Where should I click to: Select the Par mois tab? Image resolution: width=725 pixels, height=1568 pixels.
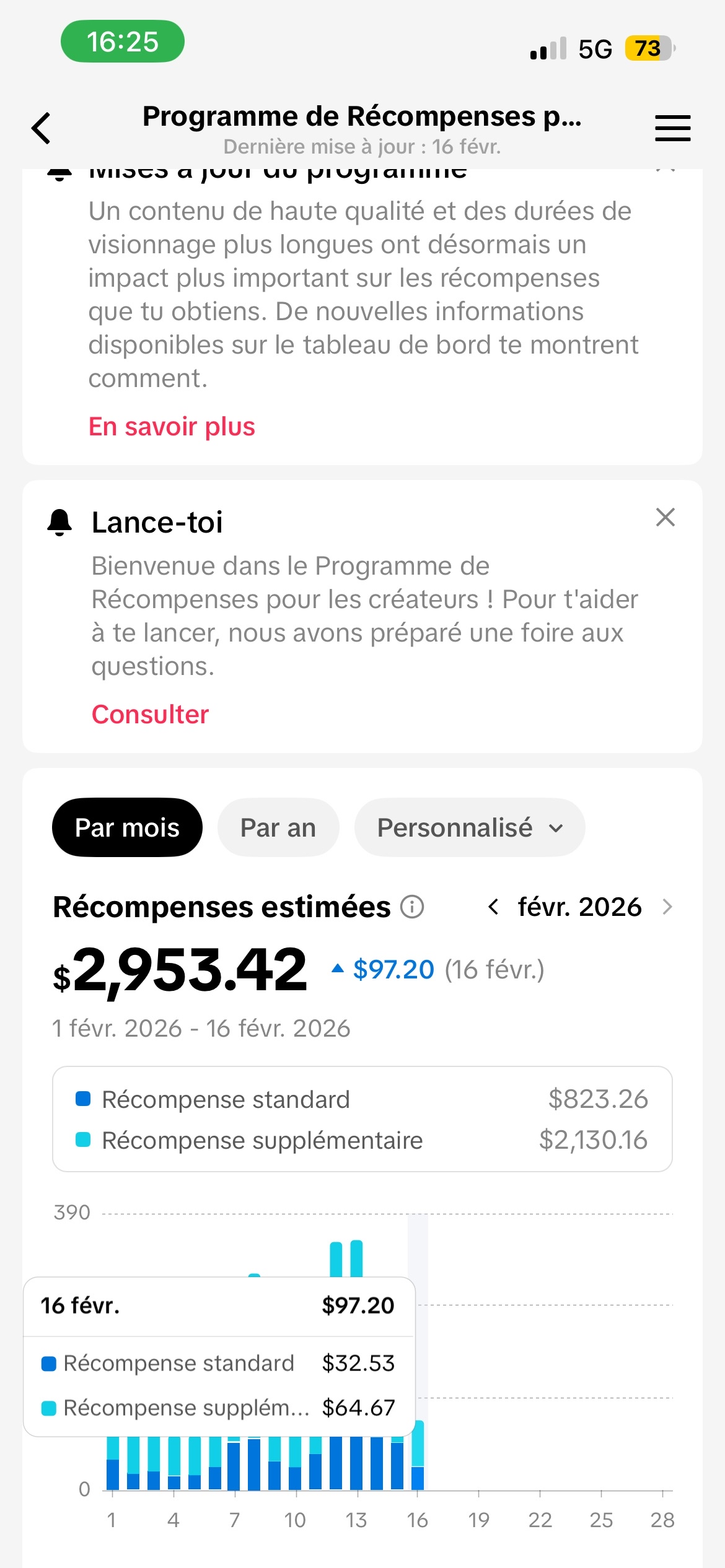coord(127,827)
